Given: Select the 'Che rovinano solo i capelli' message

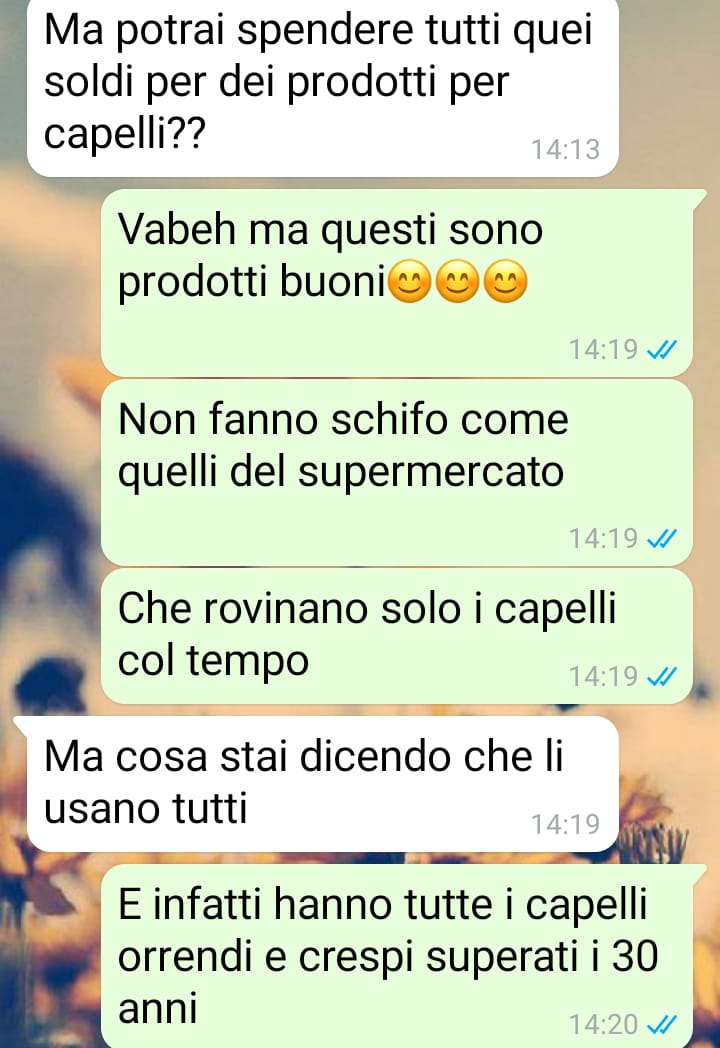Looking at the screenshot, I should point(397,636).
